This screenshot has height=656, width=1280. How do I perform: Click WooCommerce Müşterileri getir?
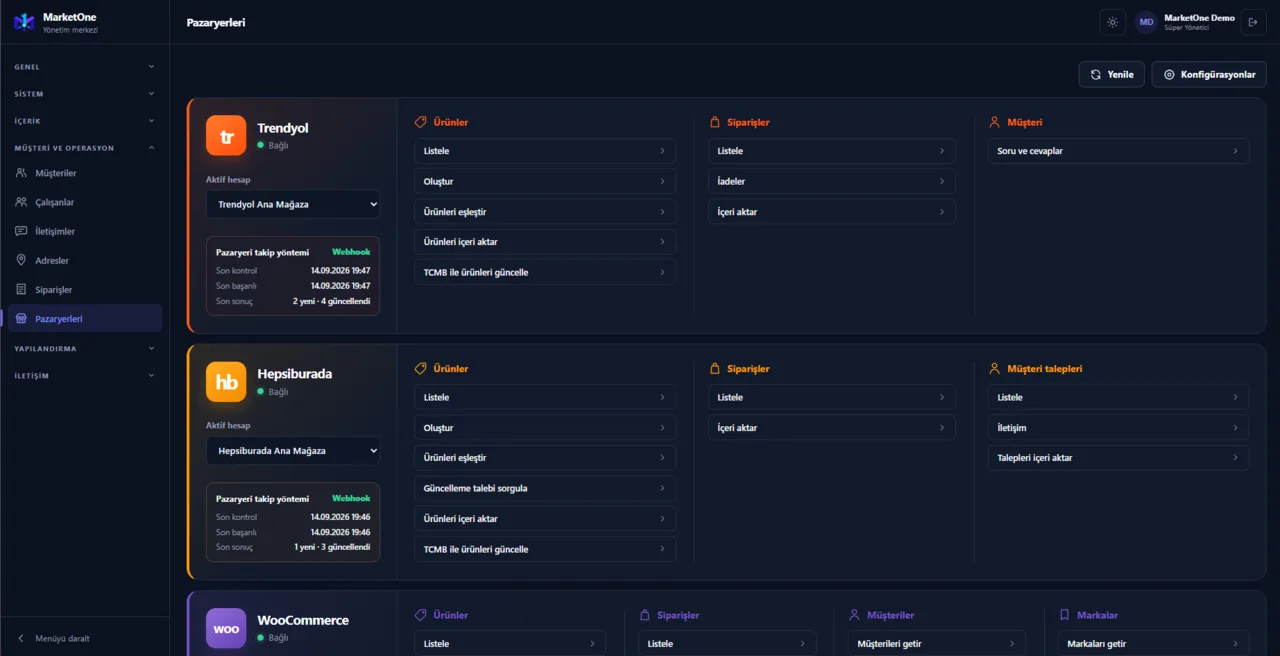[x=937, y=644]
